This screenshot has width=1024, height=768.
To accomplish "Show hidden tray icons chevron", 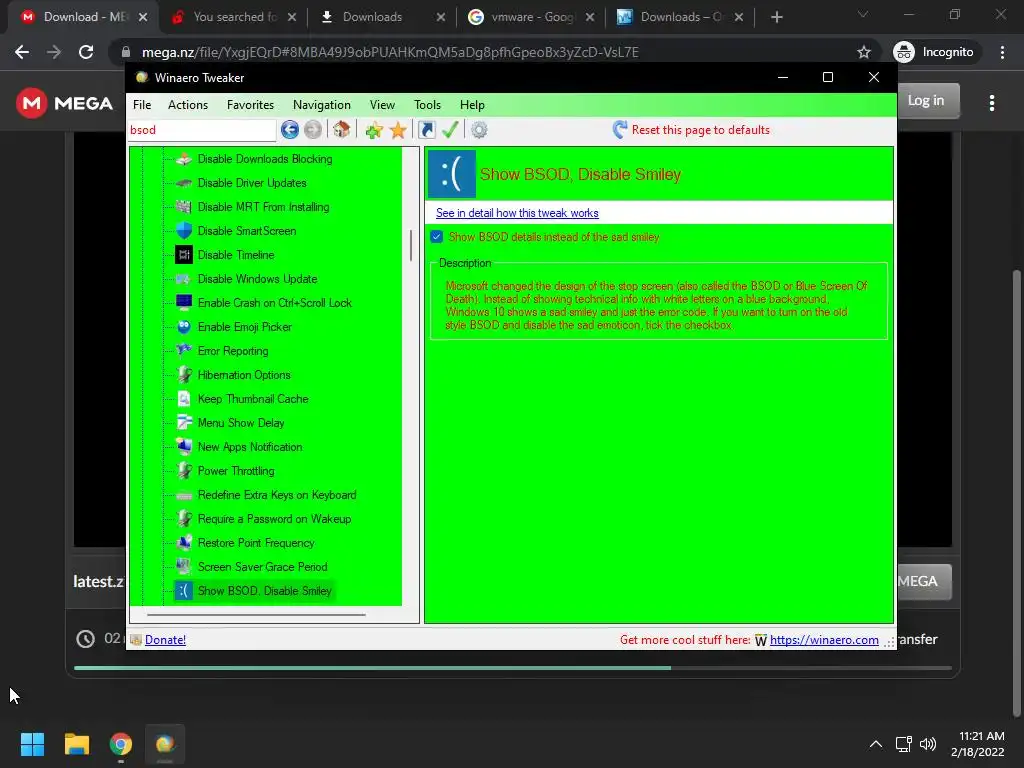I will coord(876,744).
